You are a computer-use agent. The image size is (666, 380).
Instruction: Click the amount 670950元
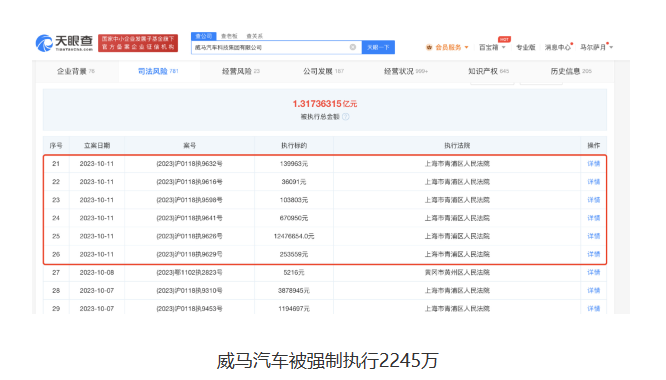294,218
